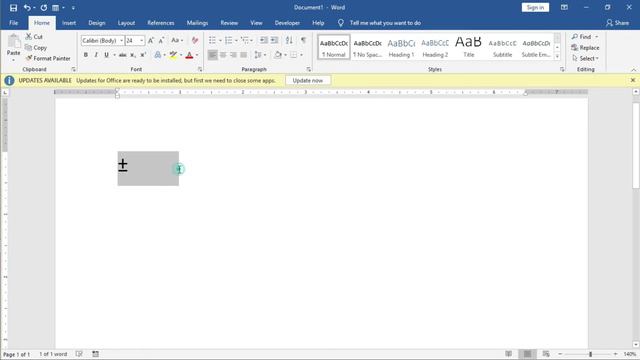Increase paragraph indent
Viewport: 640px width, 360px height.
(x=274, y=40)
